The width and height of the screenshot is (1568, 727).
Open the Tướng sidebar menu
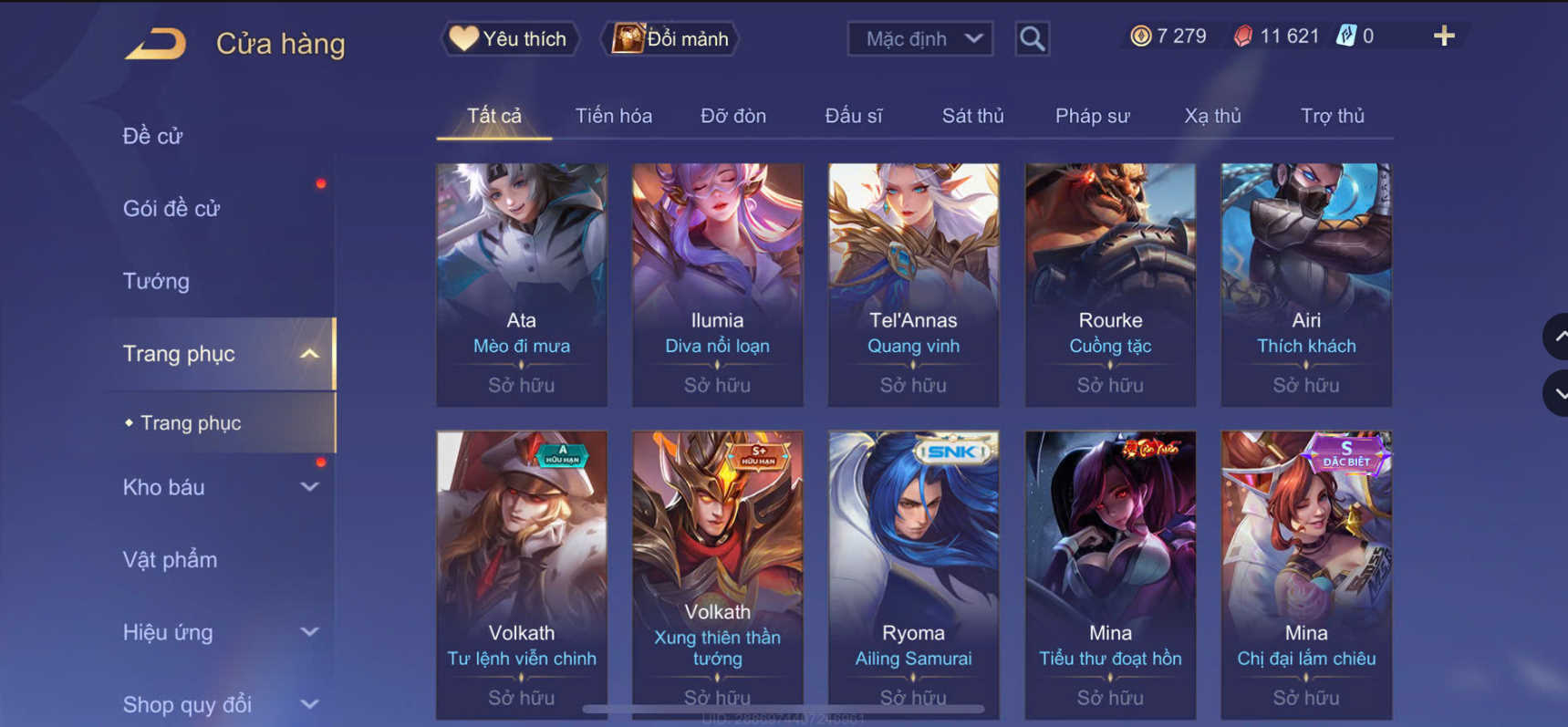click(x=156, y=281)
